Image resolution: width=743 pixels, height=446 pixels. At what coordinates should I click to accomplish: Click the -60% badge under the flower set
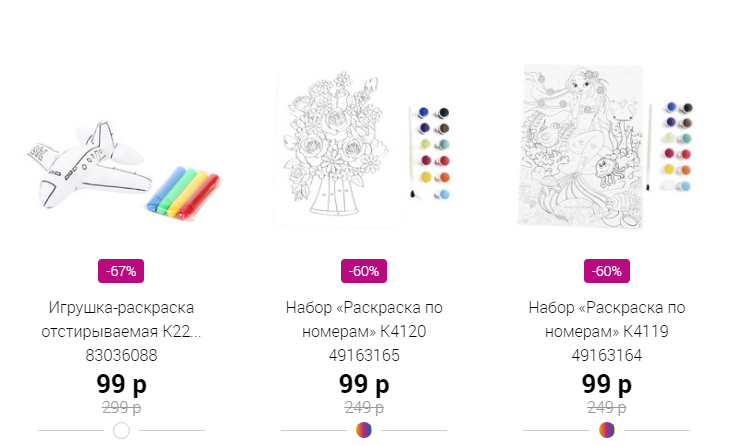click(364, 271)
